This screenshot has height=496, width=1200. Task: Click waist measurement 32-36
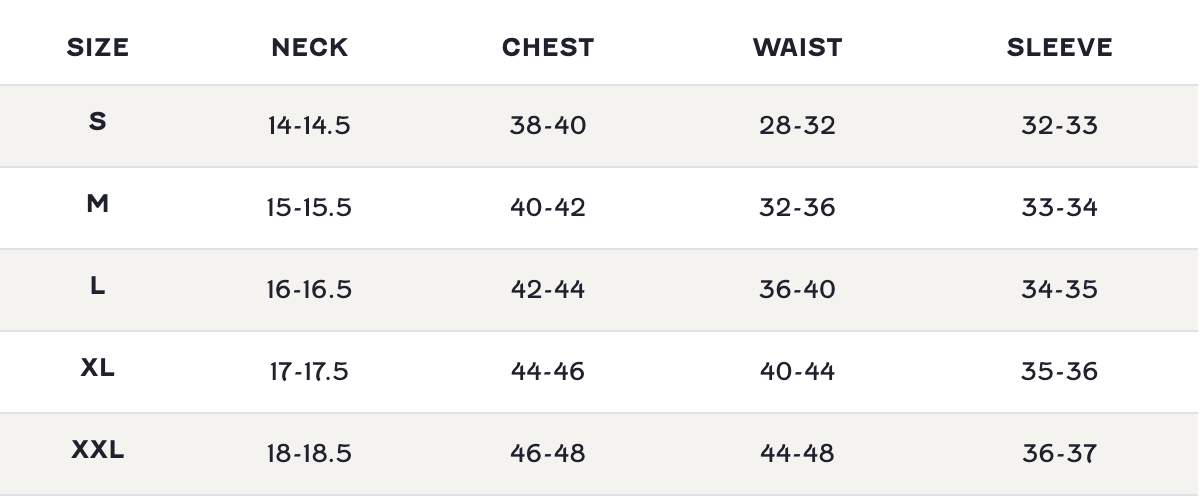coord(797,208)
